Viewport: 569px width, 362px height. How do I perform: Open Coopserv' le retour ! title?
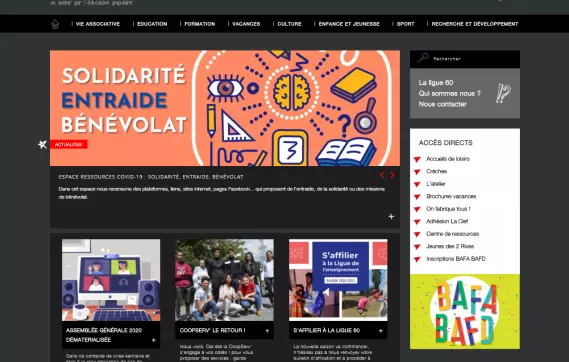tap(212, 330)
